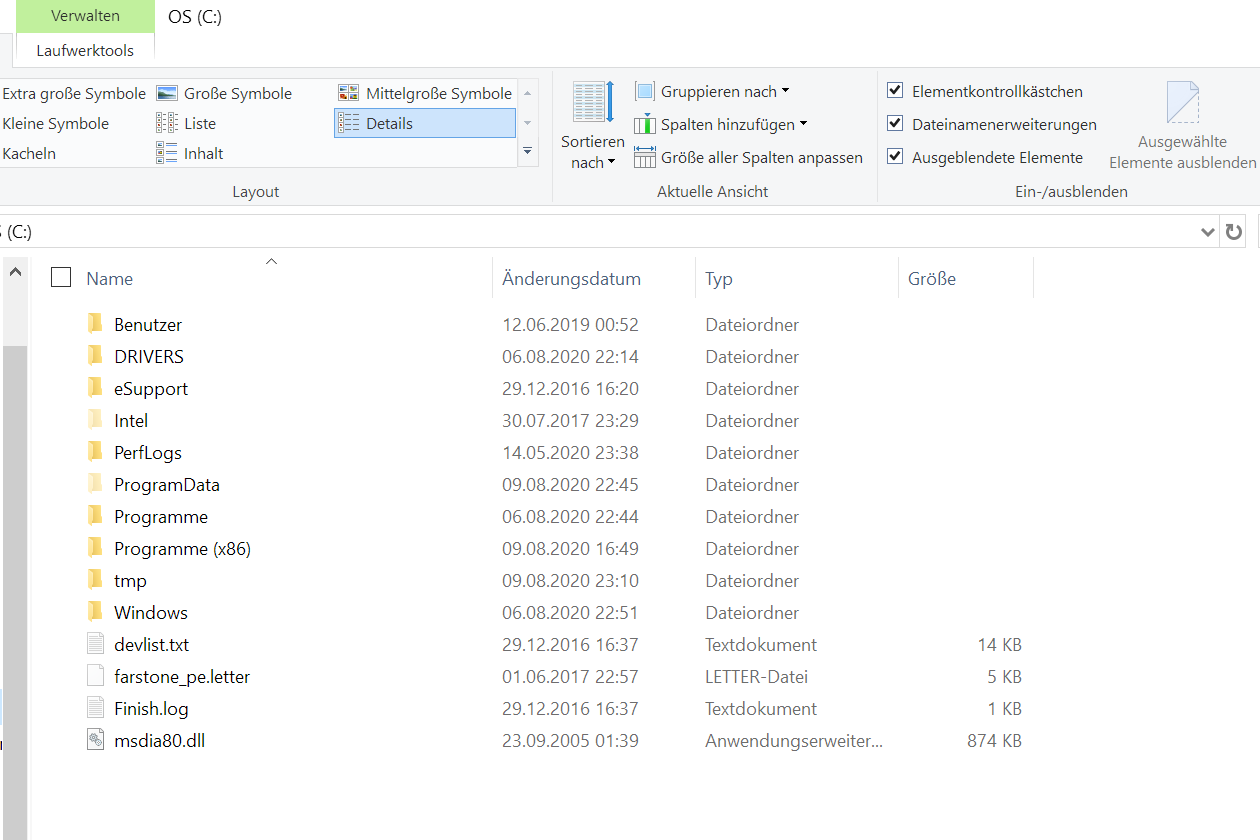Click the Intel folder icon

tap(95, 420)
